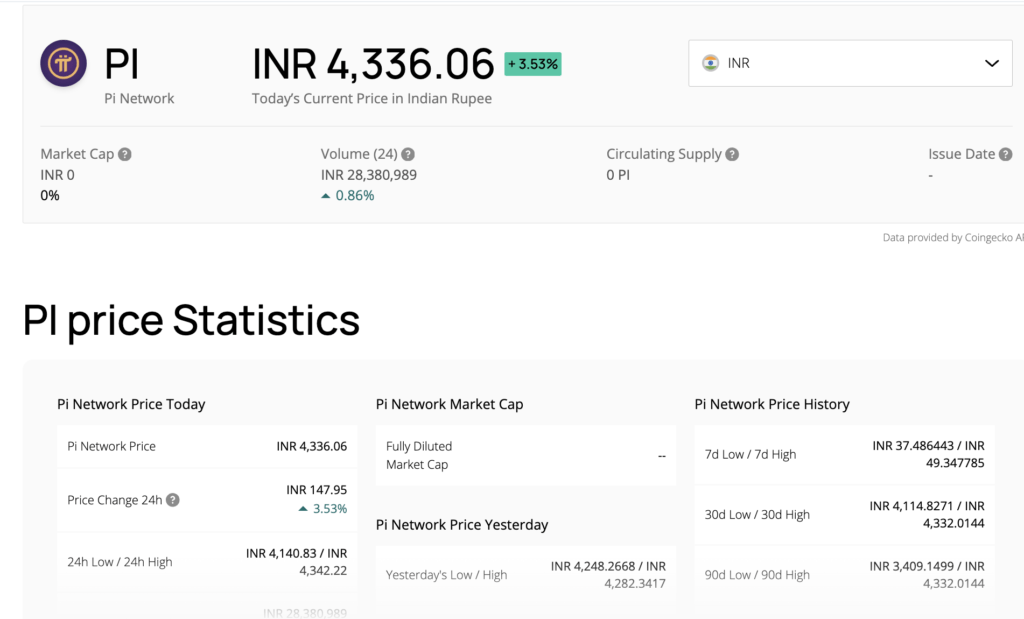Click the Pi Network Price Yesterday heading
Viewport: 1024px width, 619px height.
(x=462, y=525)
